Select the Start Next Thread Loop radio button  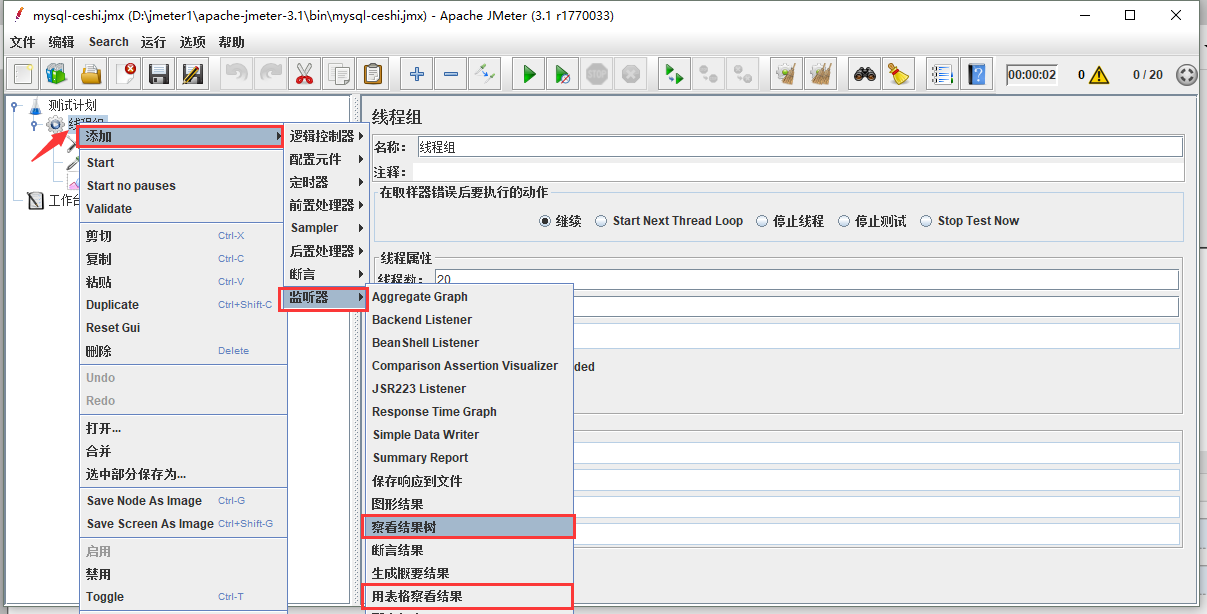(x=602, y=221)
